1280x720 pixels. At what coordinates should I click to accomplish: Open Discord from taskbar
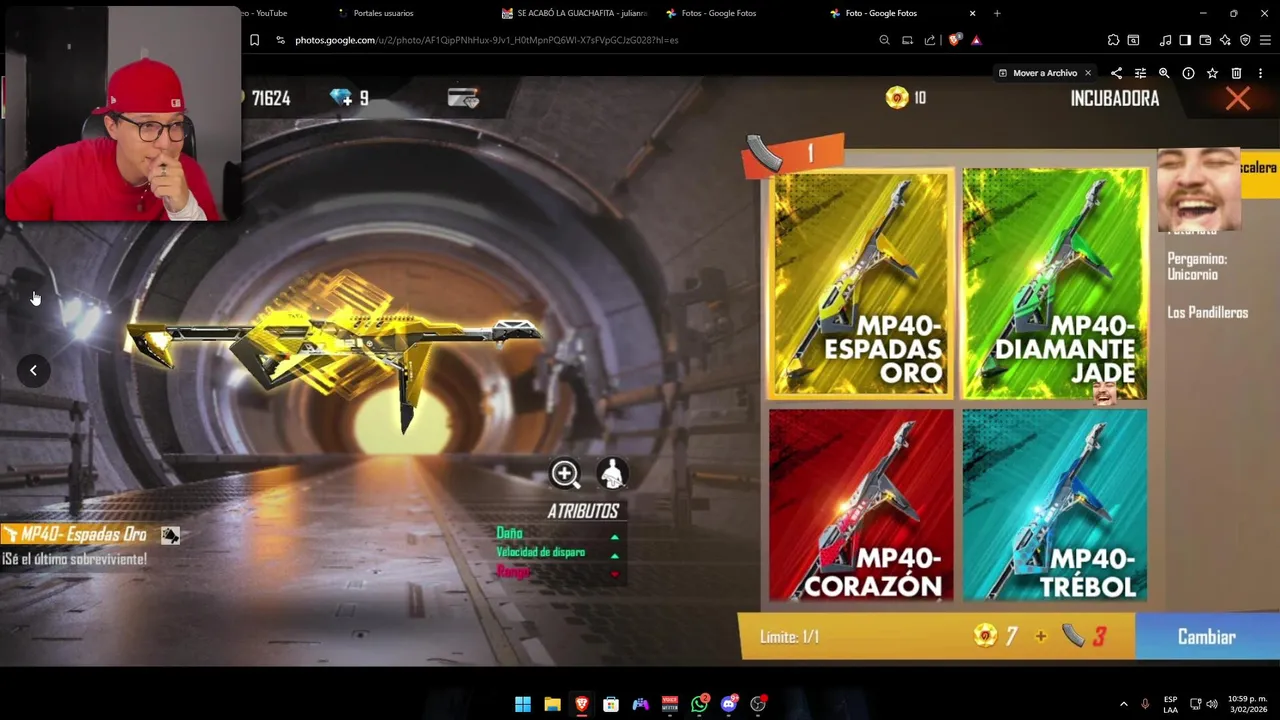click(729, 704)
